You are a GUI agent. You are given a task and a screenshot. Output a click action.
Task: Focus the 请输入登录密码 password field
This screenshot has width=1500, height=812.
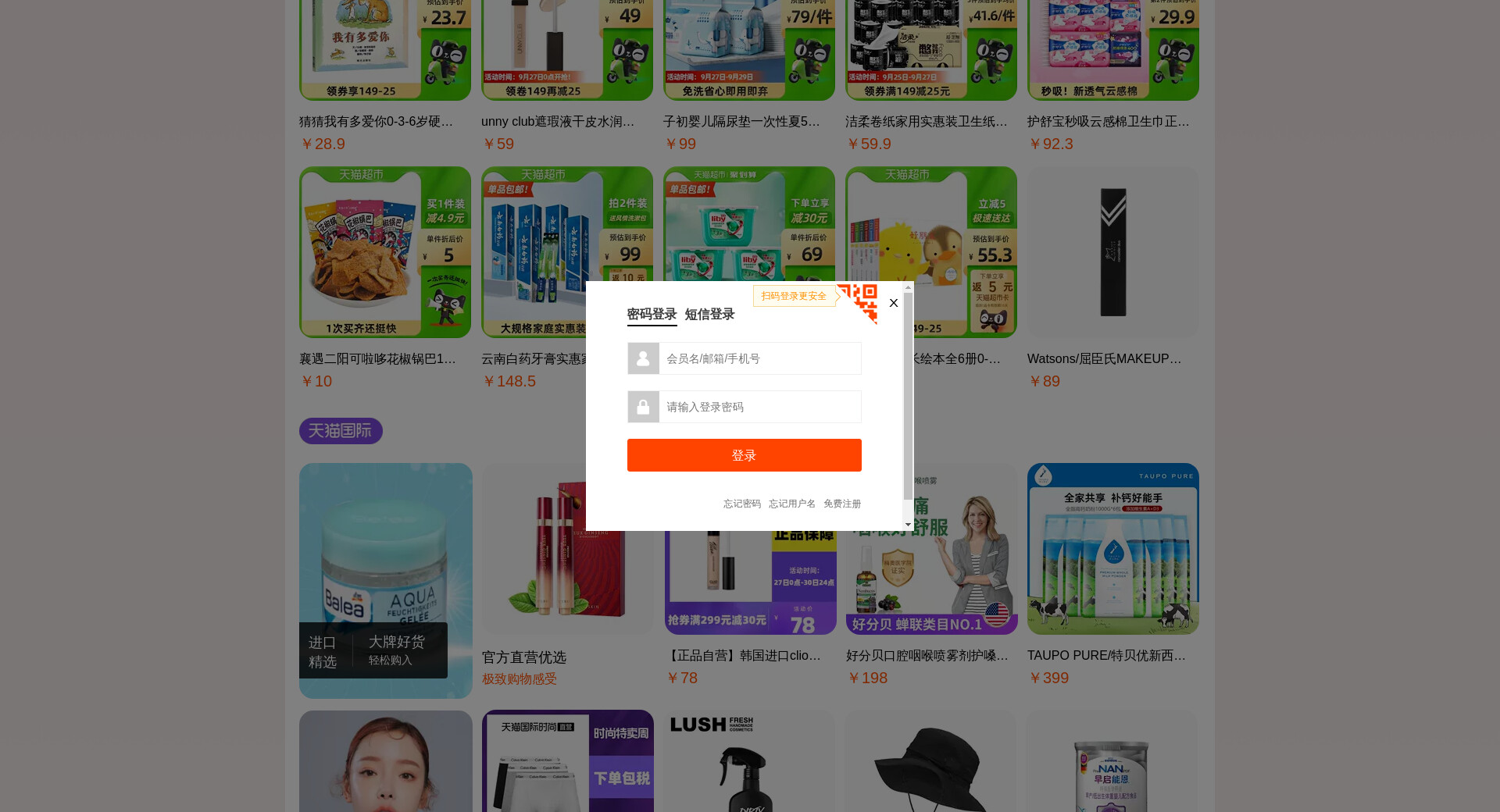759,407
